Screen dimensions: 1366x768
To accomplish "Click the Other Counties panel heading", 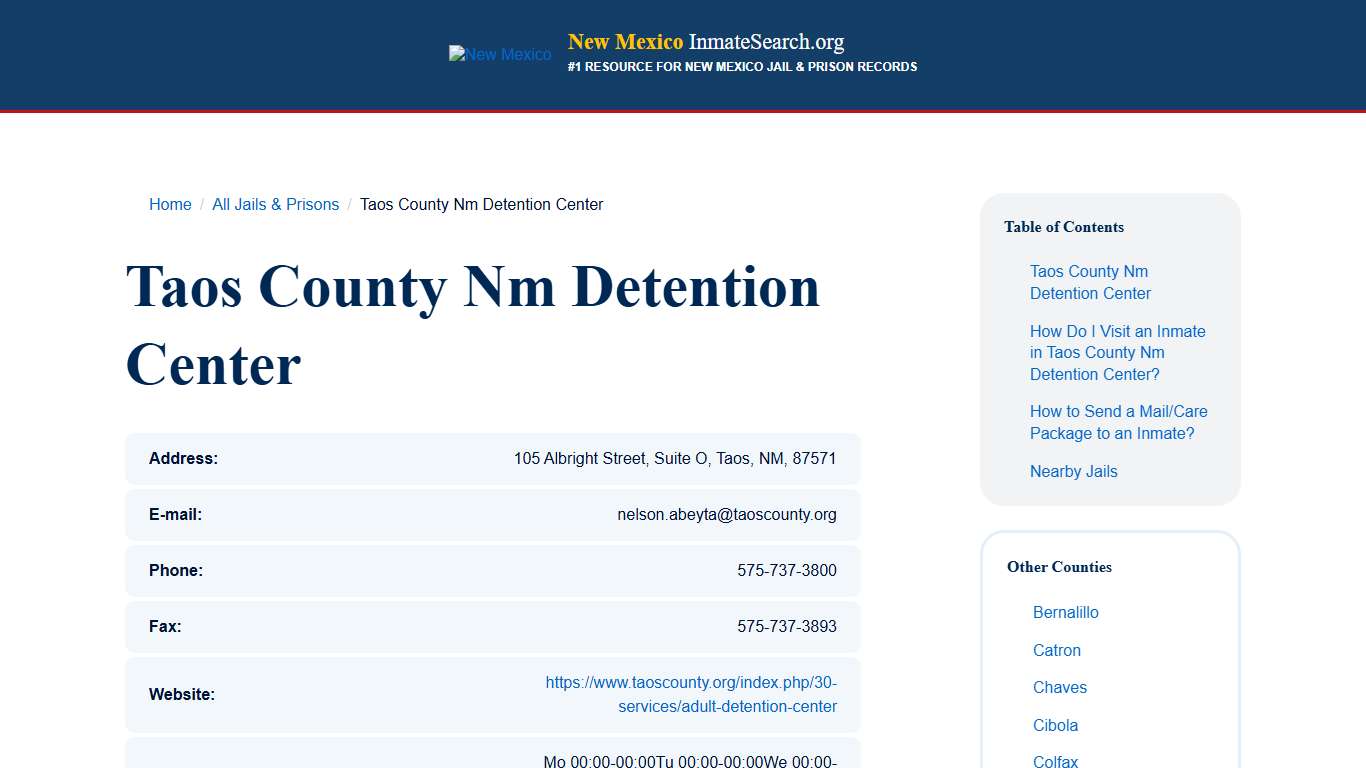I will click(x=1059, y=567).
